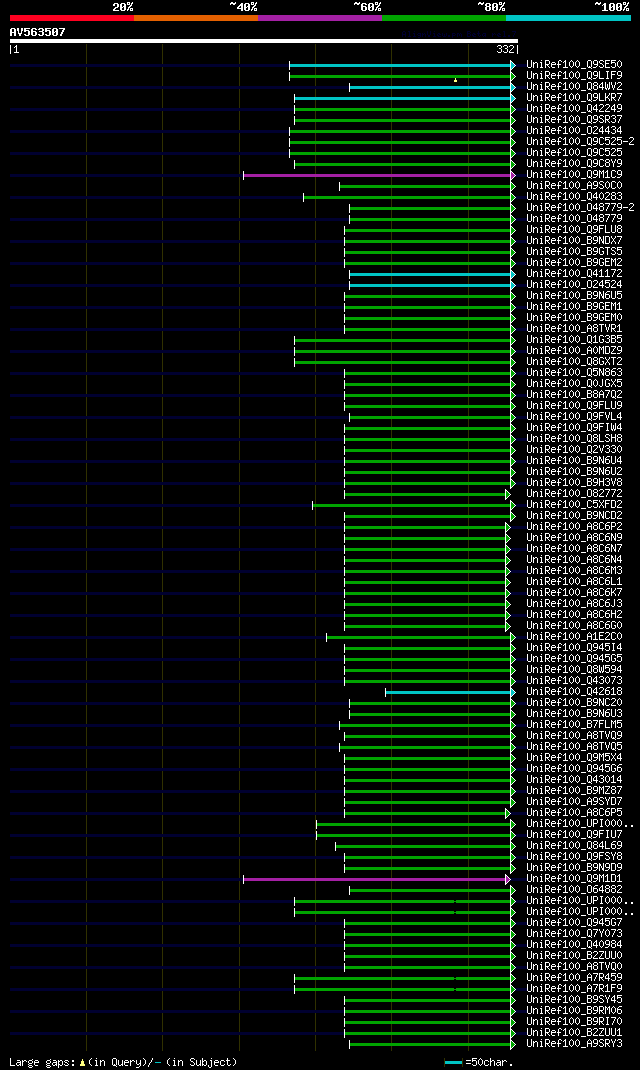The height and width of the screenshot is (1070, 640).
Task: Click the purple alignment bar for Q9M1D1
Action: [x=377, y=880]
